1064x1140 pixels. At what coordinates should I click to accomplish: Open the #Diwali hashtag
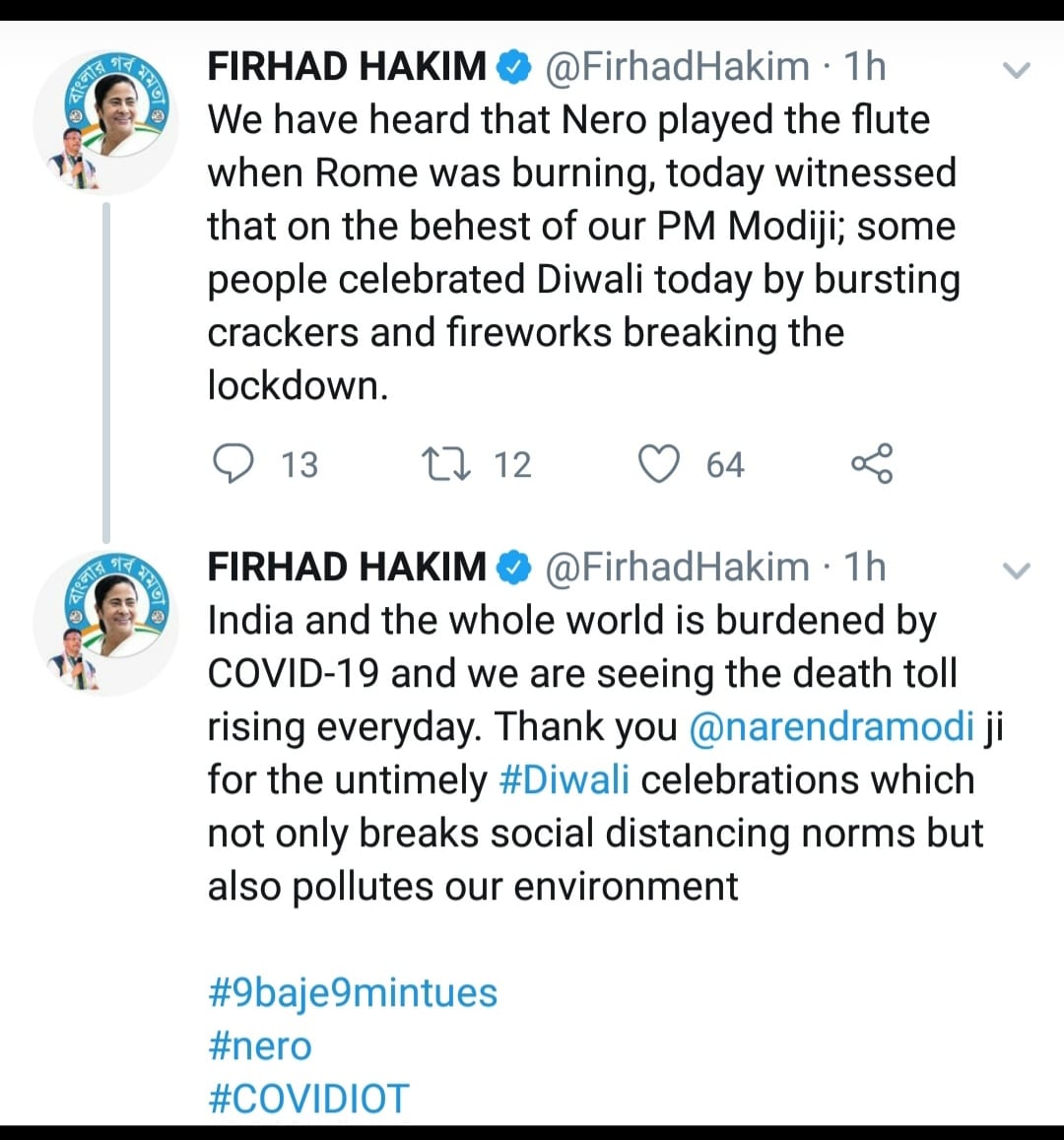tap(565, 780)
